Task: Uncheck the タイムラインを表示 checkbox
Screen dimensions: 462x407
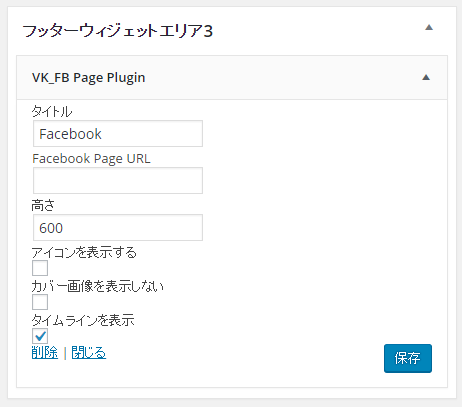Action: coord(40,336)
